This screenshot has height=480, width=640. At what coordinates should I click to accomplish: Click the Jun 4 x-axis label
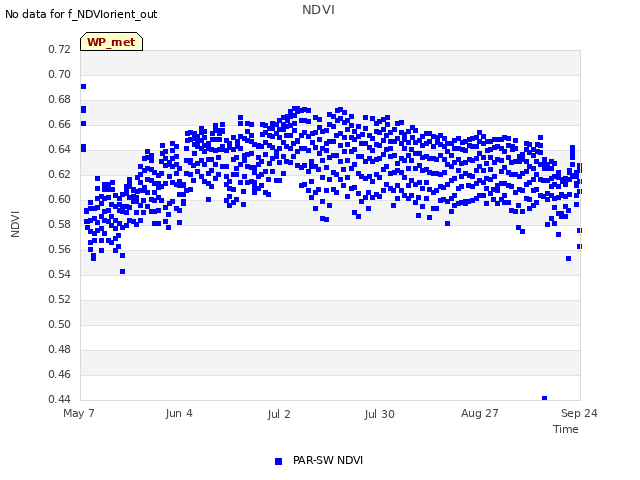[179, 413]
